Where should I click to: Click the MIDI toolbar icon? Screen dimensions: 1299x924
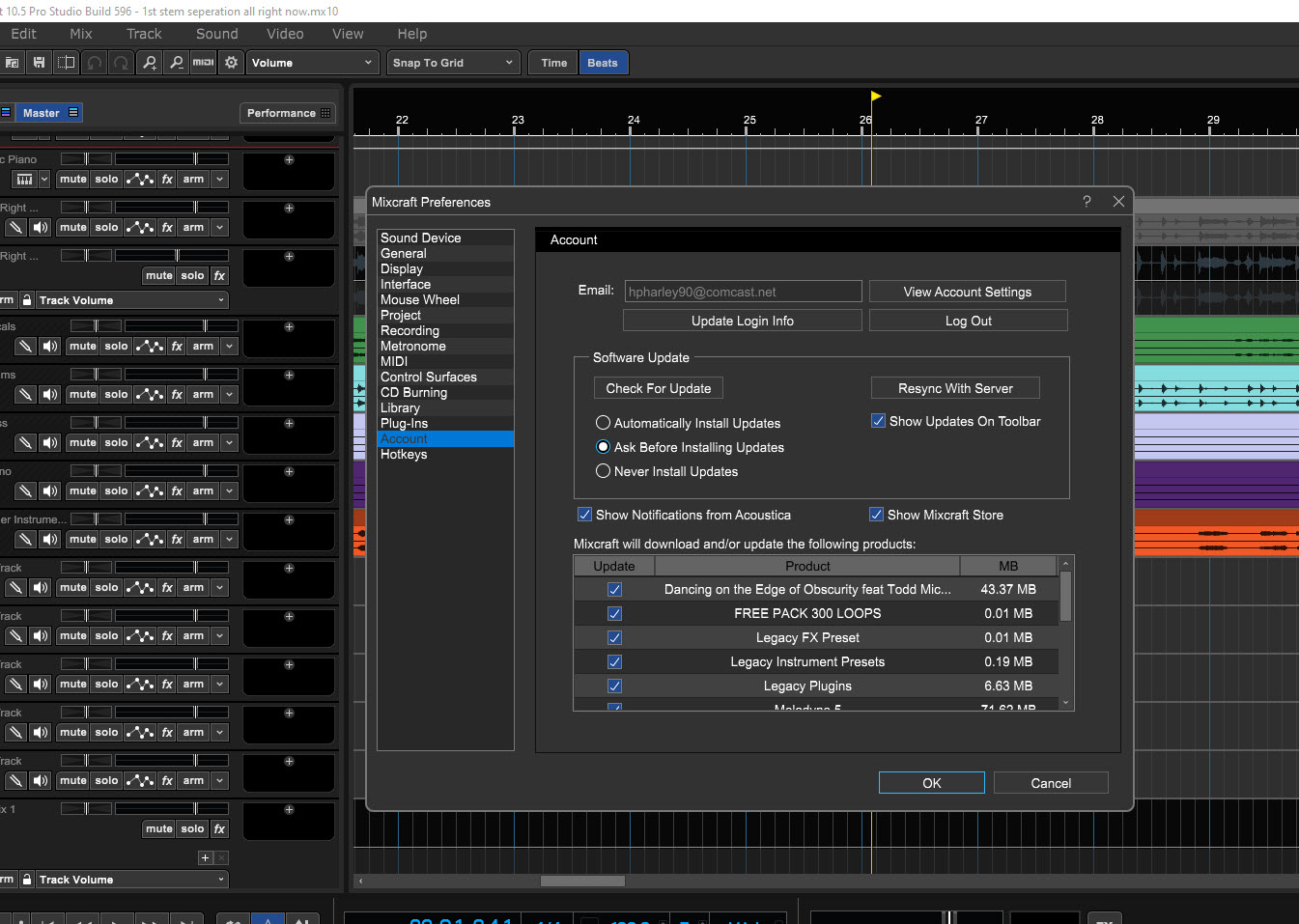tap(204, 63)
